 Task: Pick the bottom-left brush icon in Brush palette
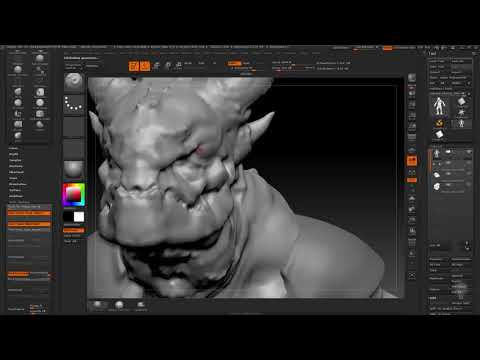tap(18, 135)
